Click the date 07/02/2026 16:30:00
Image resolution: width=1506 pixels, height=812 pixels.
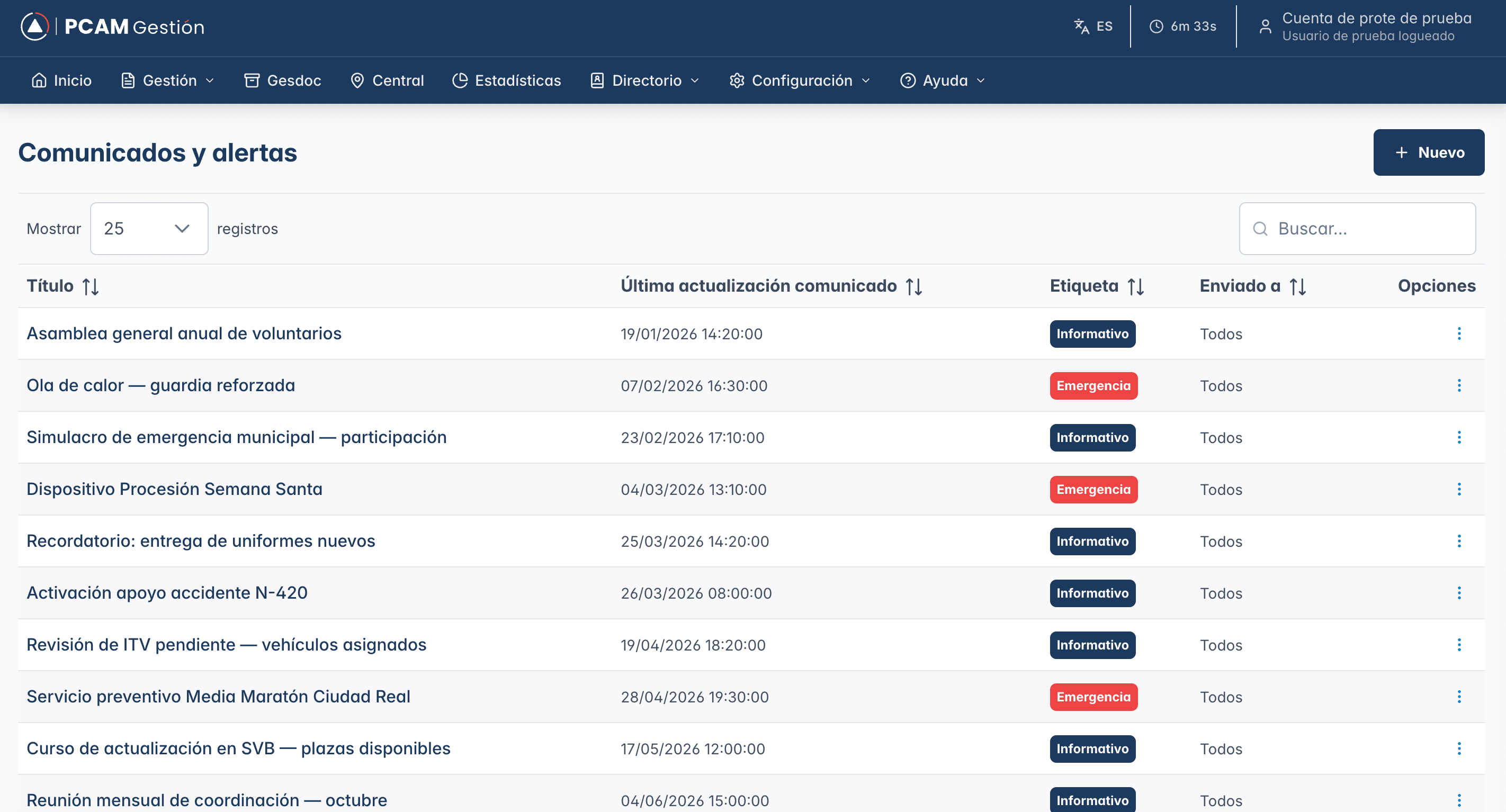694,386
